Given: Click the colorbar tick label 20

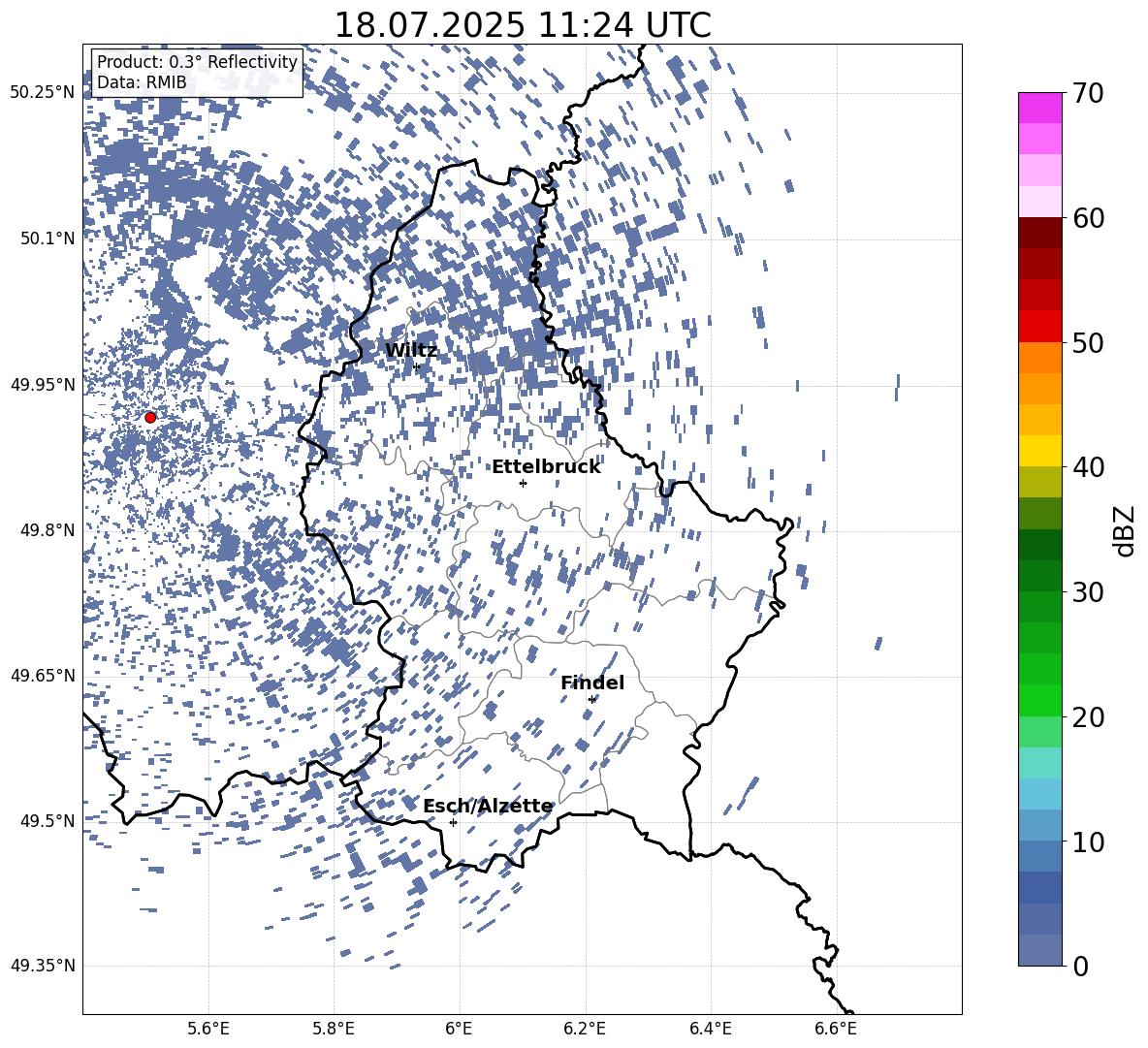Looking at the screenshot, I should click(x=1088, y=717).
